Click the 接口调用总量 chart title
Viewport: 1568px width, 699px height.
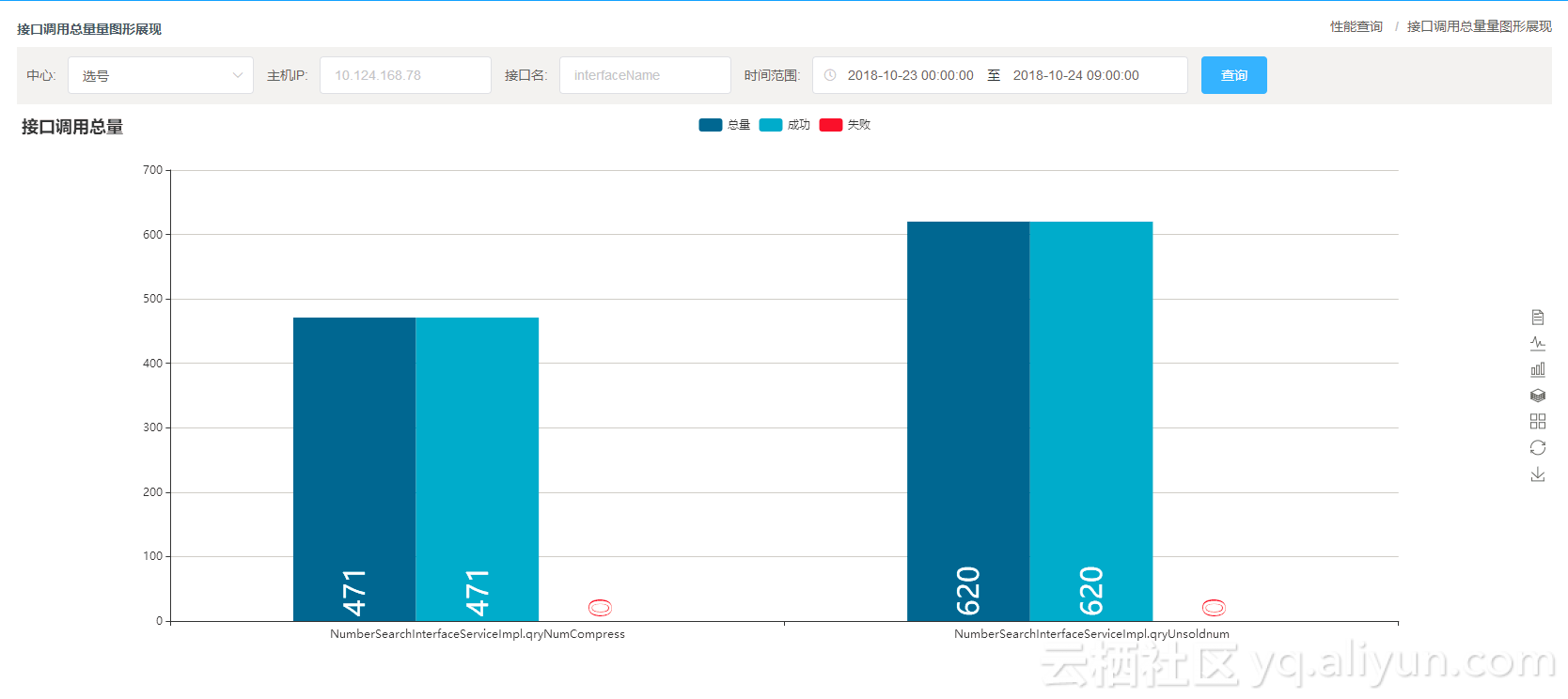[x=72, y=127]
